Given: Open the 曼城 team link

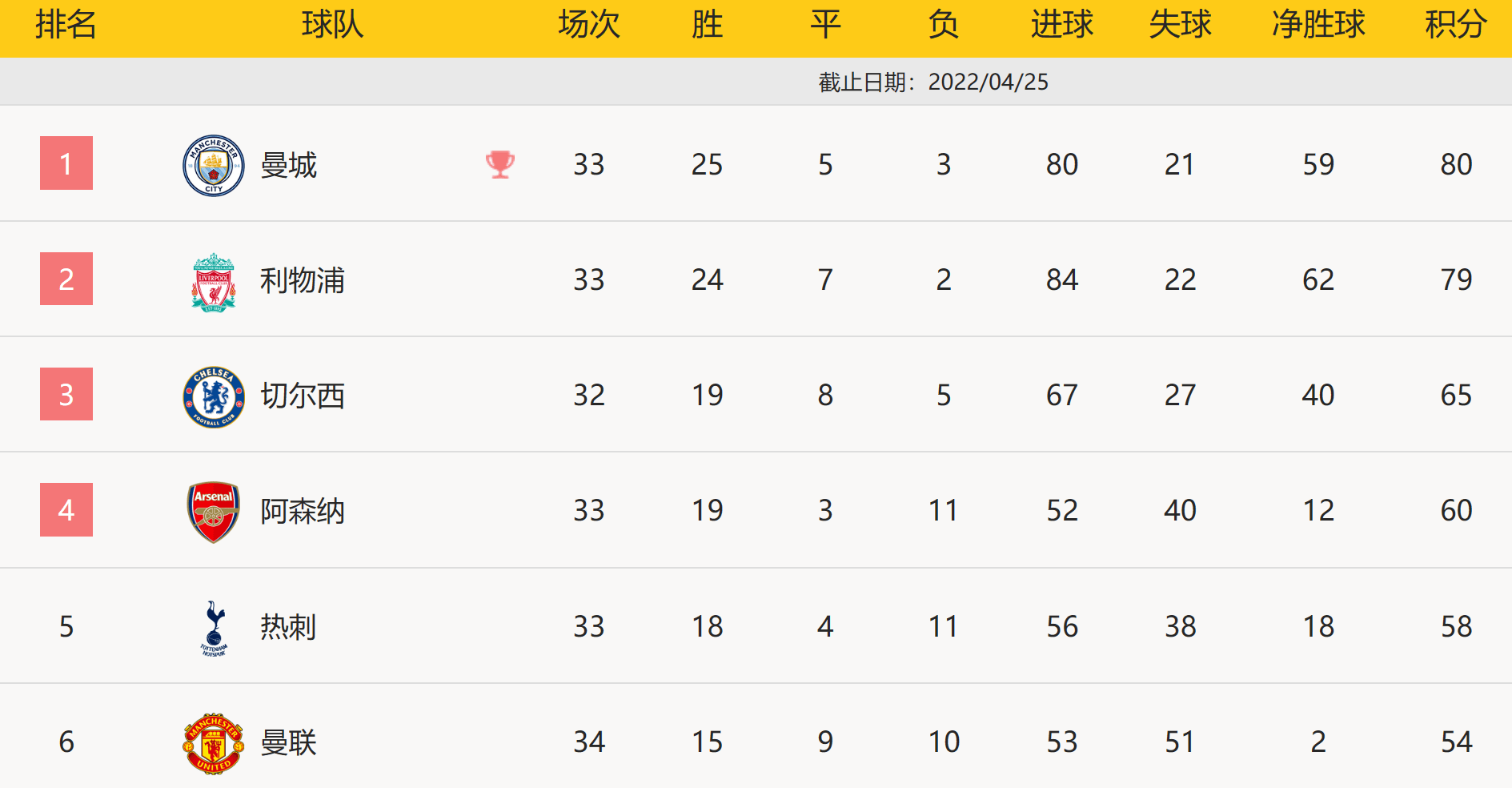Looking at the screenshot, I should (289, 165).
